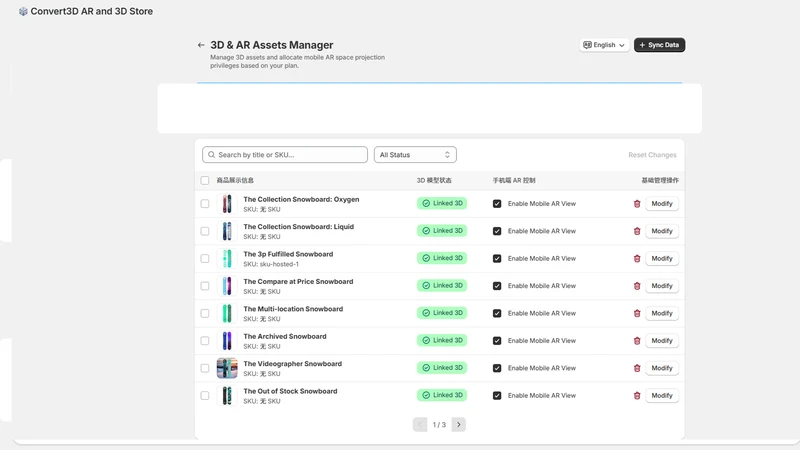Select The Archived Snowboard row checkbox
This screenshot has width=800, height=450.
pos(205,341)
